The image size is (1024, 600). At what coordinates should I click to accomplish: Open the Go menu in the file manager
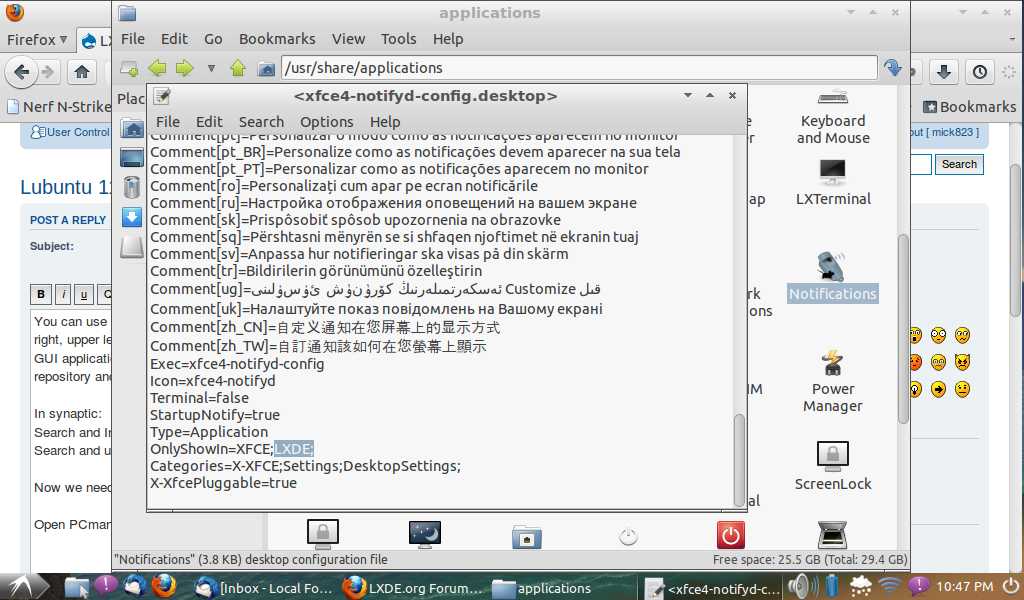[x=213, y=39]
